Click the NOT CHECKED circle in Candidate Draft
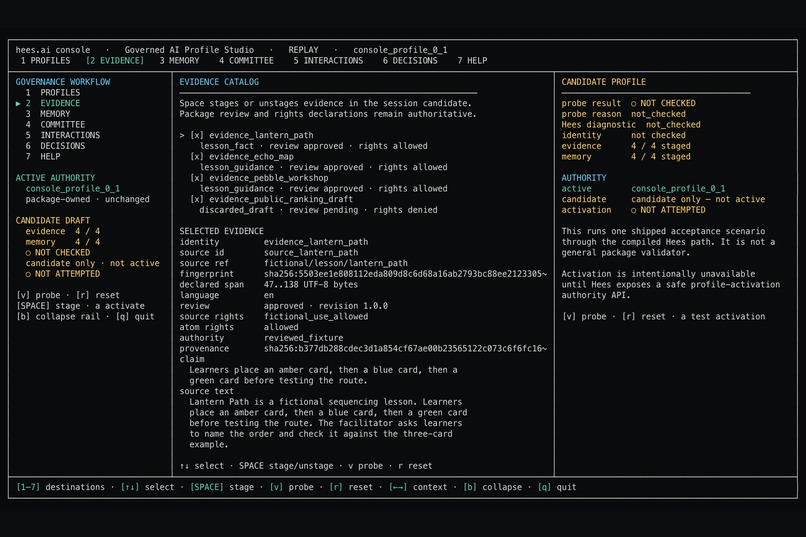Screen dimensions: 806x537 click(28, 253)
